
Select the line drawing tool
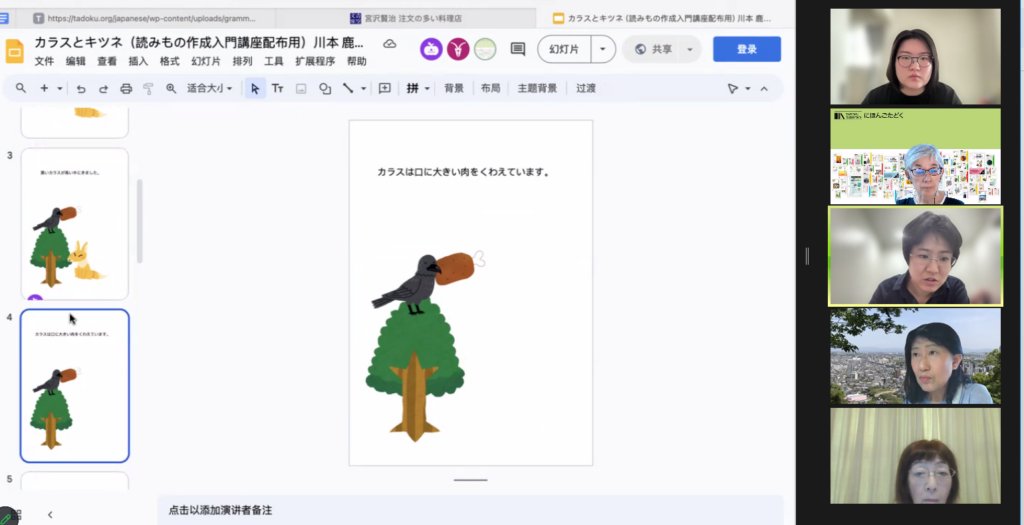348,89
